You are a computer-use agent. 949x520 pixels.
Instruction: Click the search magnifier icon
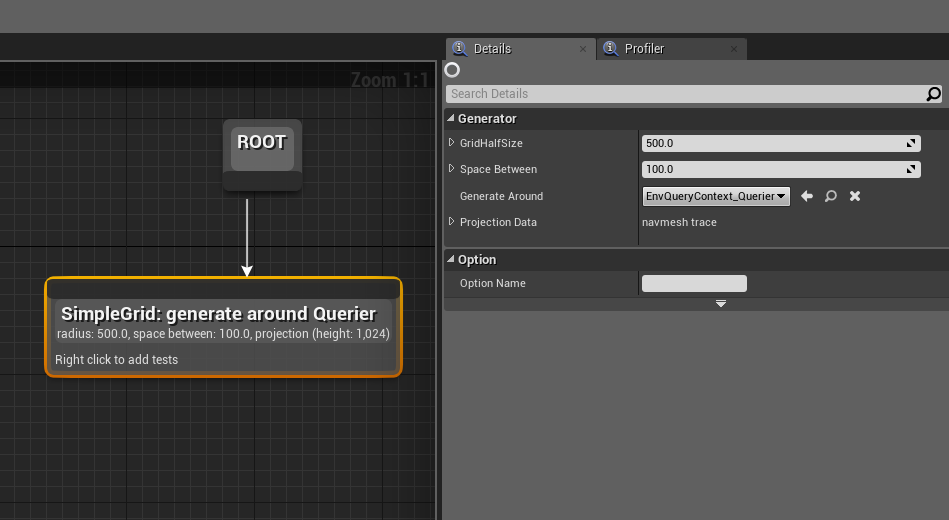933,94
